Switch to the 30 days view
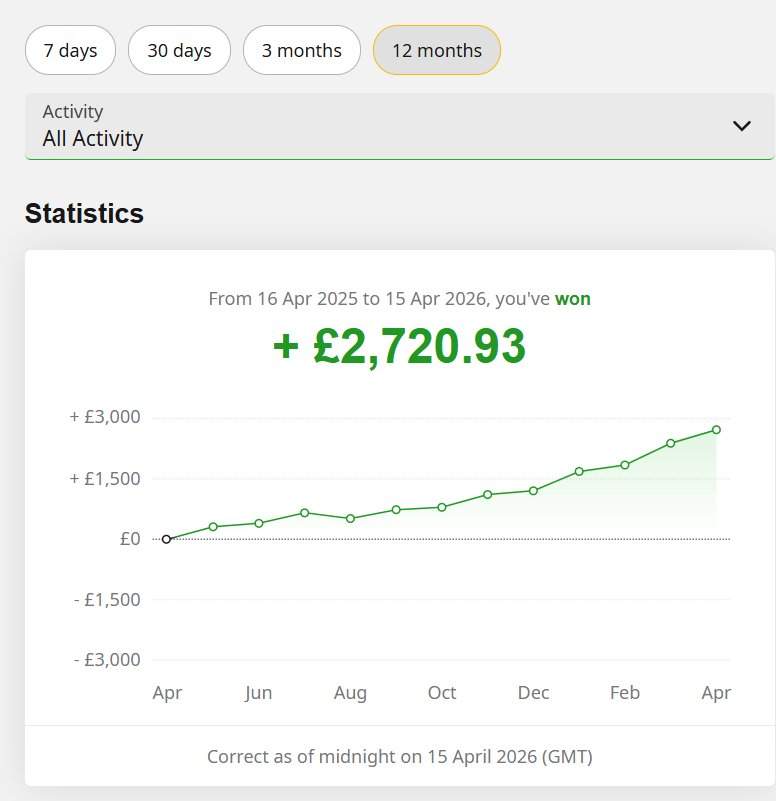The width and height of the screenshot is (776, 801). click(x=179, y=50)
